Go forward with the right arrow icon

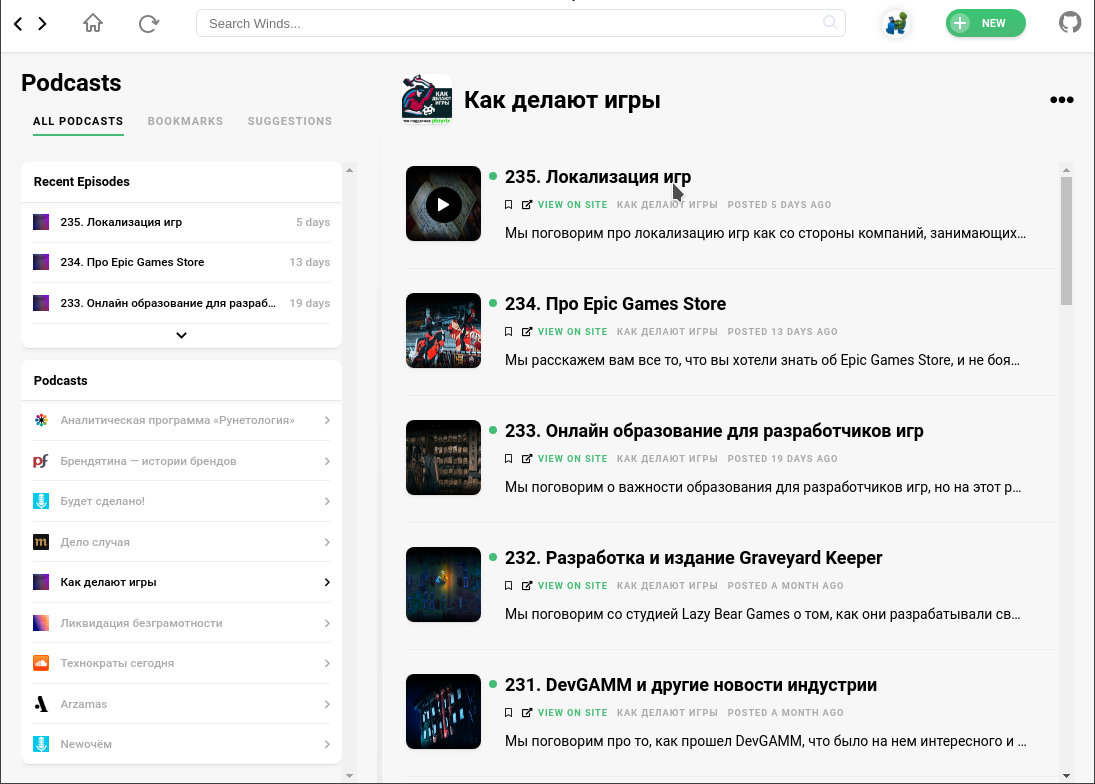pos(43,24)
